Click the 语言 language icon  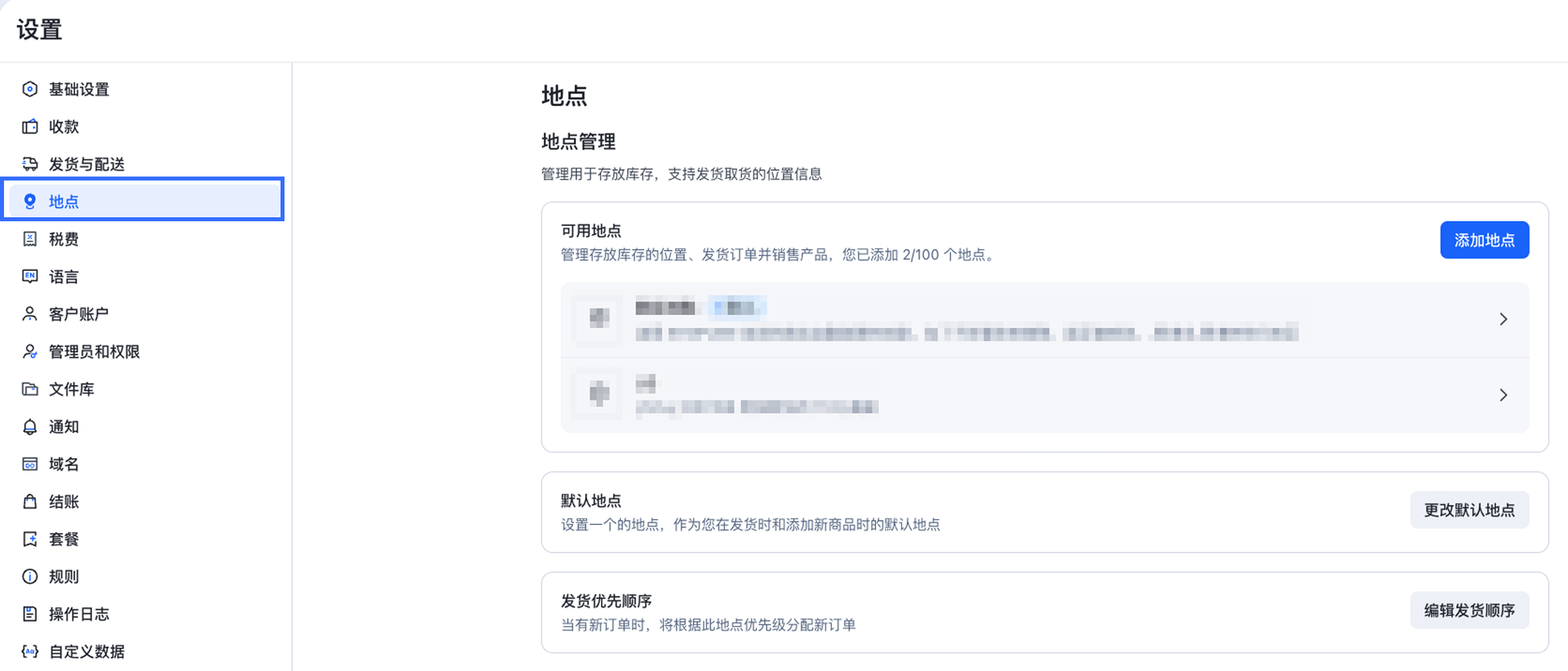30,276
